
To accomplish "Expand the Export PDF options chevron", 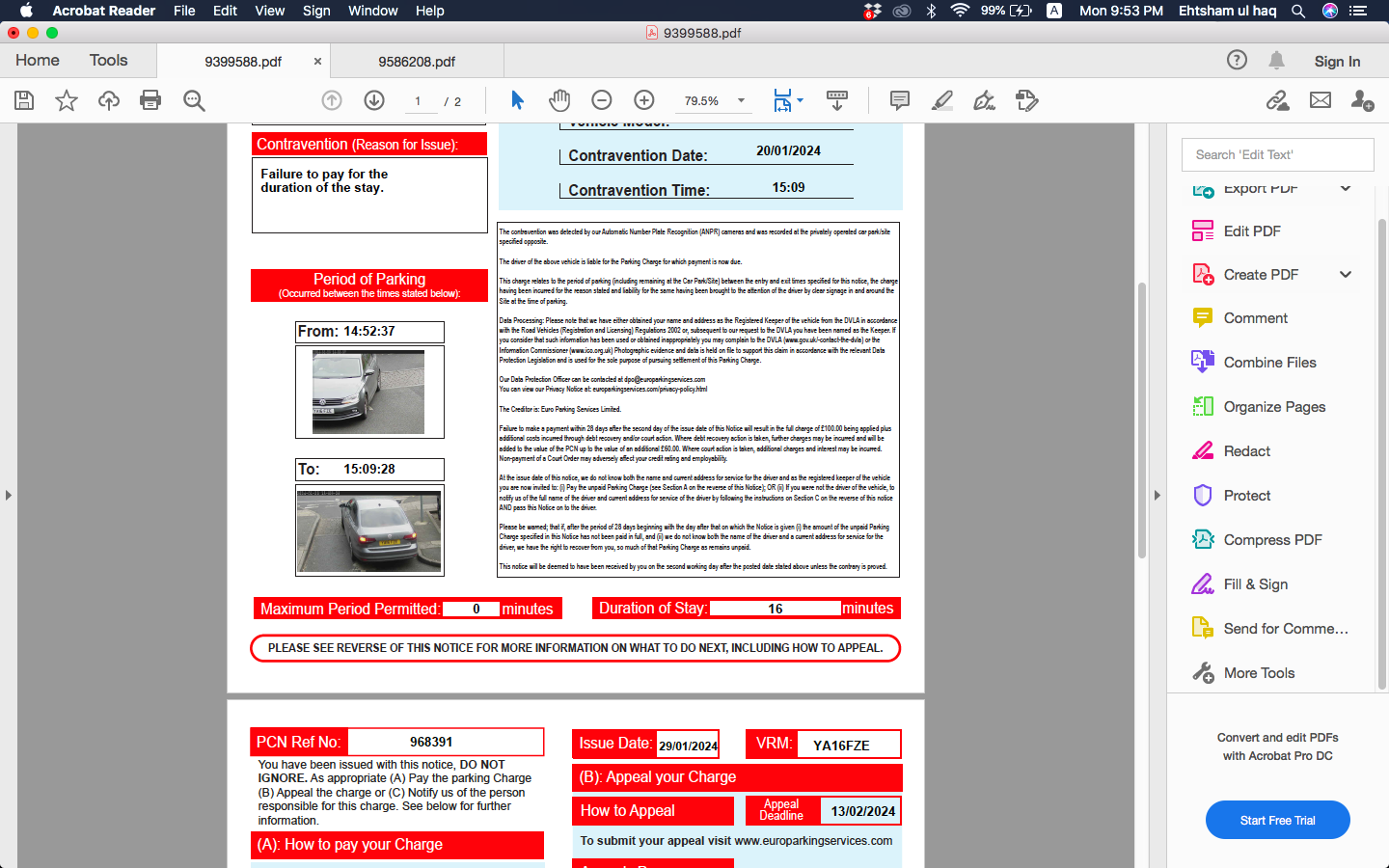I will click(x=1346, y=188).
